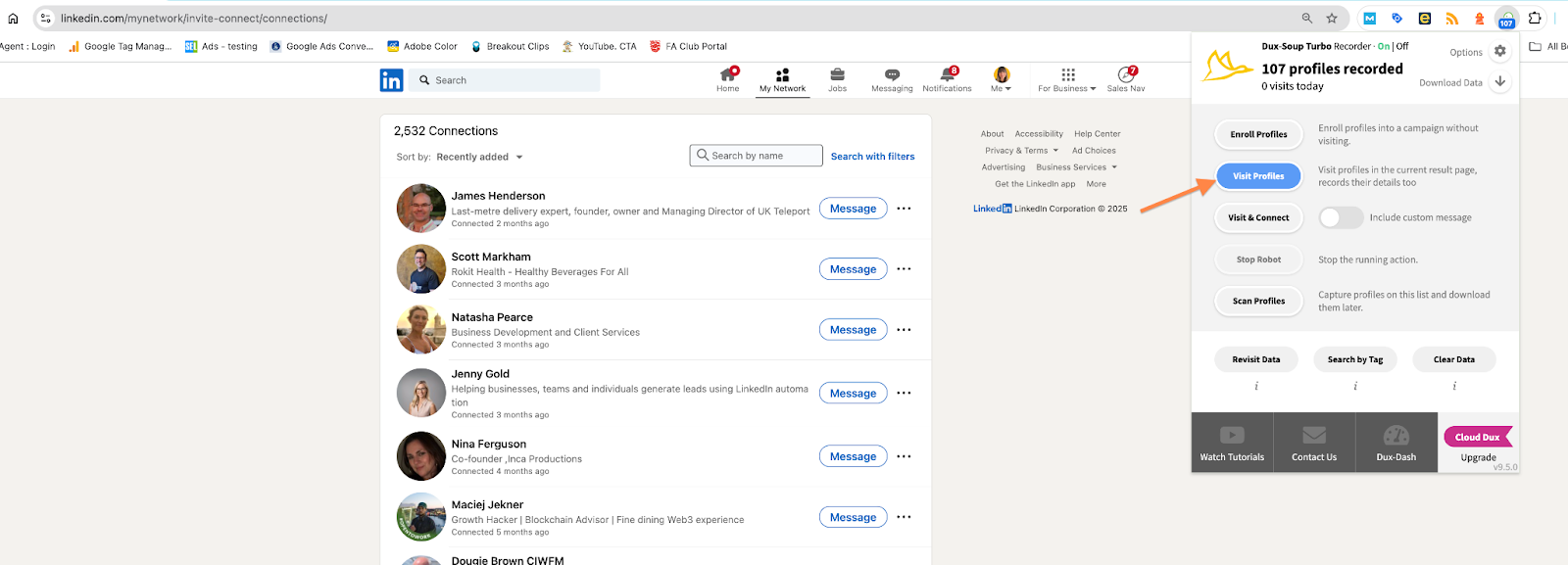Screen dimensions: 1568x565
Task: Message James Henderson
Action: click(x=853, y=209)
